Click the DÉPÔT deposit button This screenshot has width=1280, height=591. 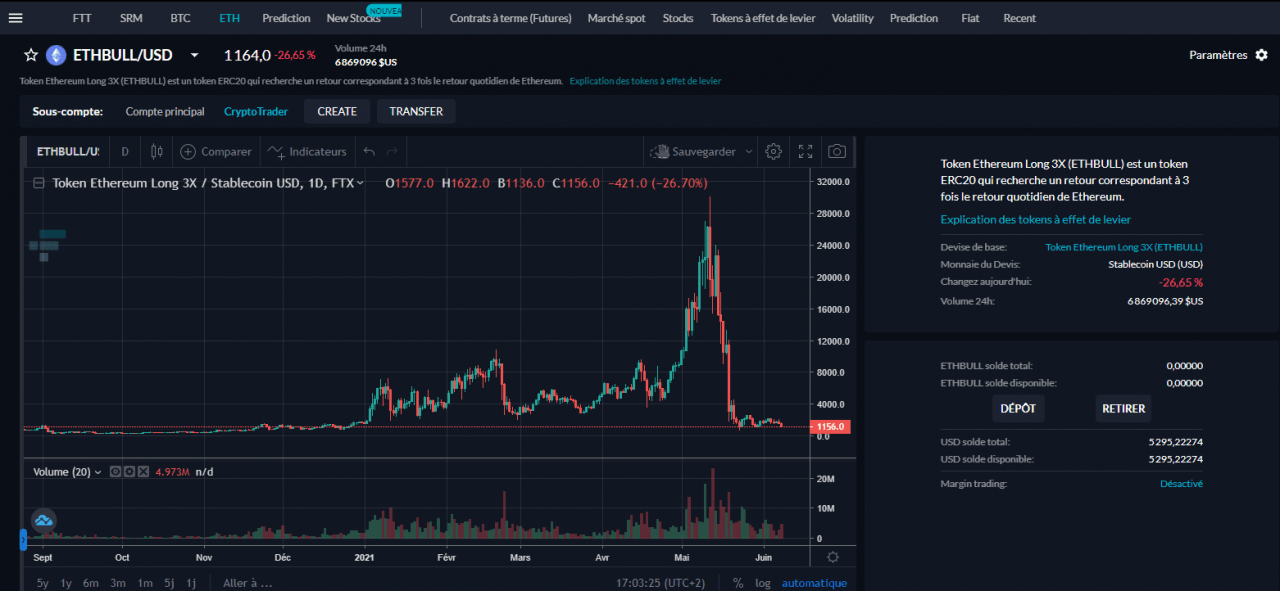(1018, 408)
